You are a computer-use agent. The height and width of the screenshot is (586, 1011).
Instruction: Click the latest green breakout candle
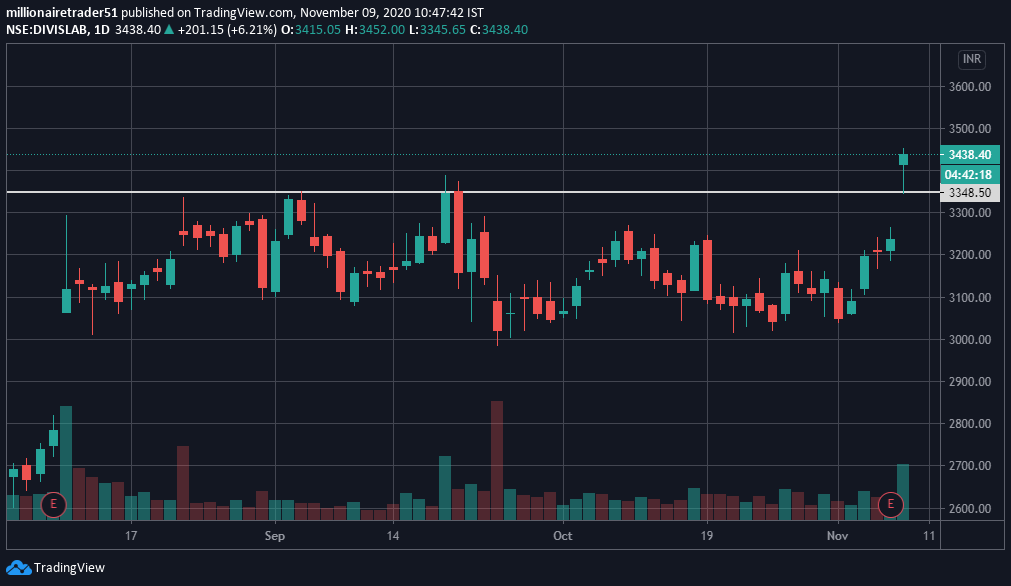(x=903, y=159)
